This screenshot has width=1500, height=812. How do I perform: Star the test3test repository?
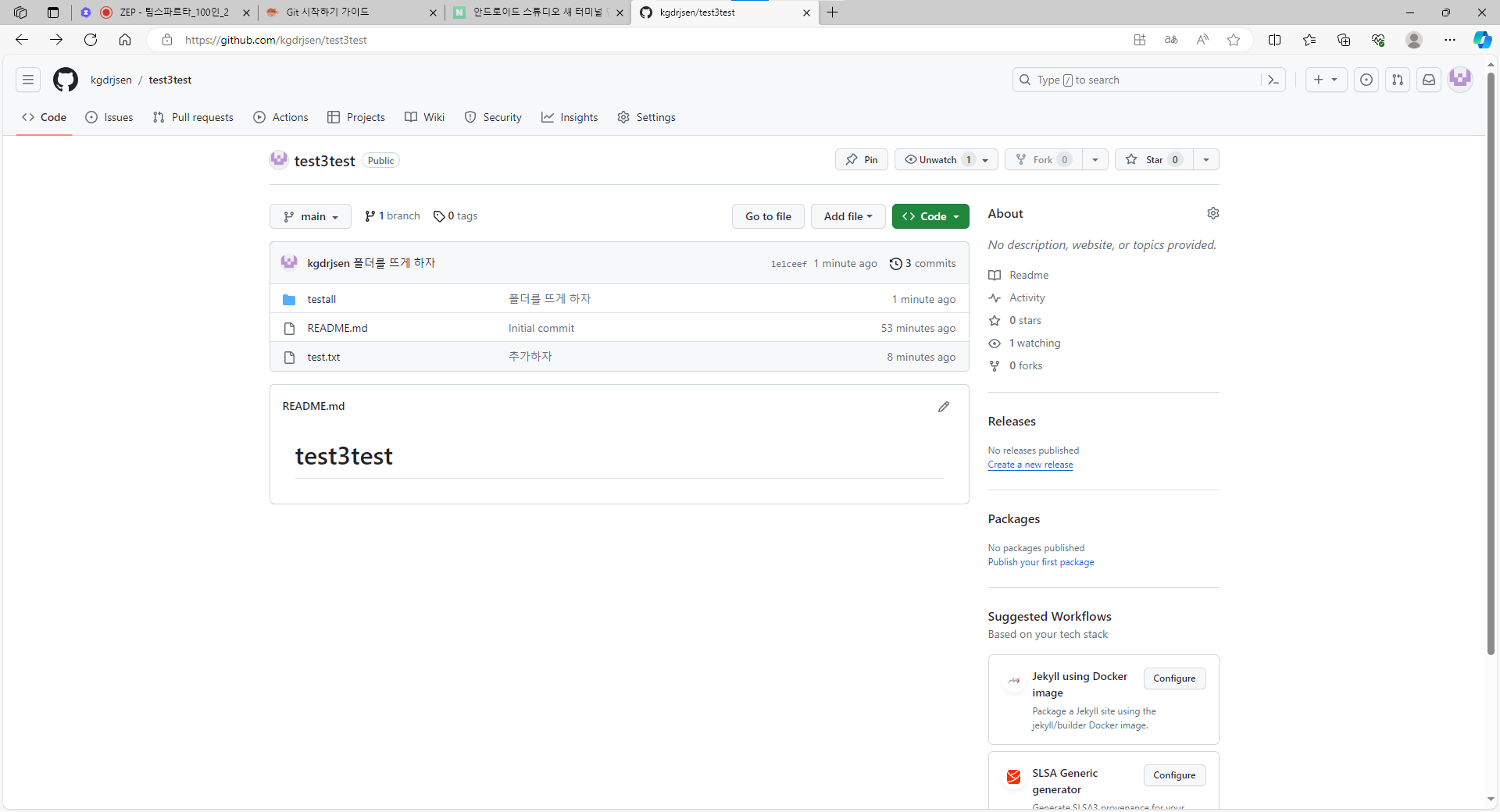[x=1154, y=159]
